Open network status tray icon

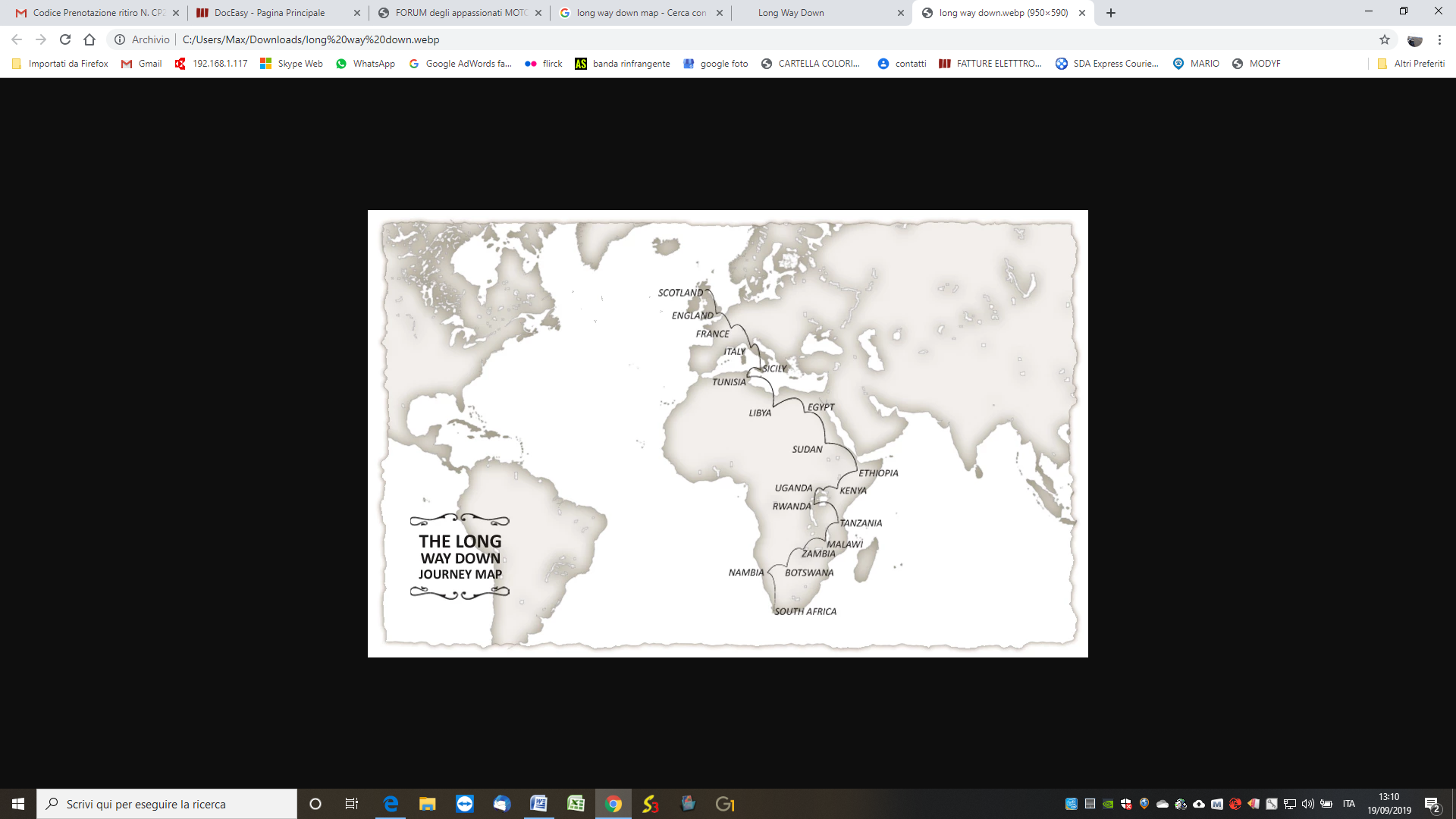click(x=1290, y=804)
